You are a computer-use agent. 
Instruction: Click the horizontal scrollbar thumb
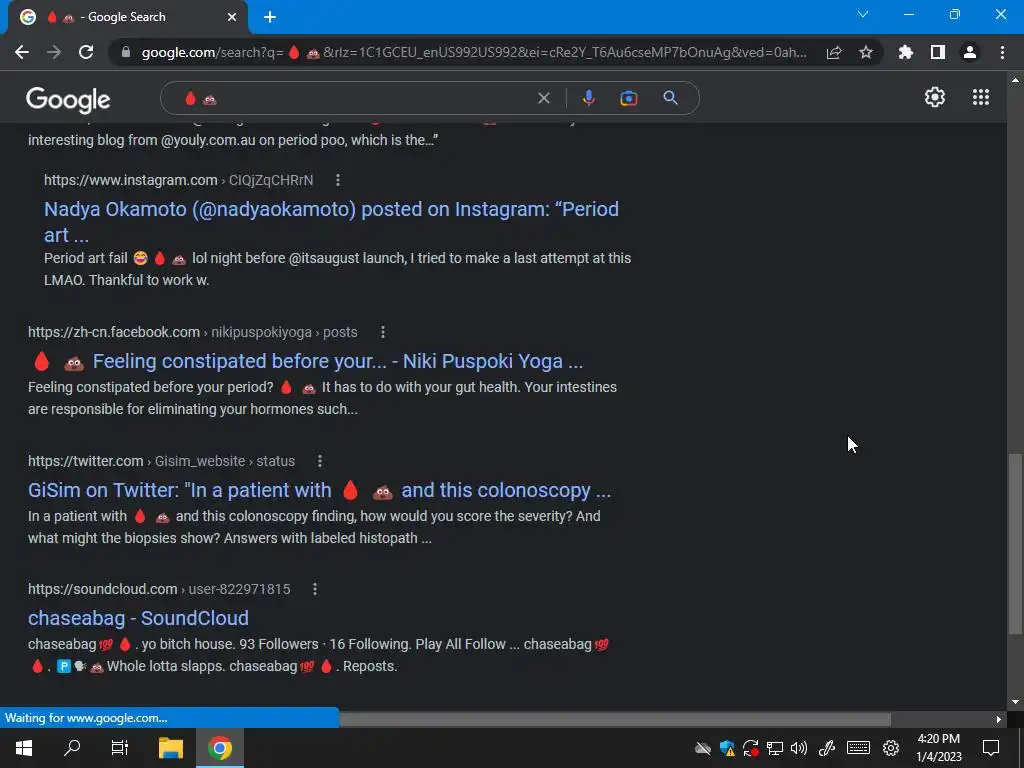615,719
